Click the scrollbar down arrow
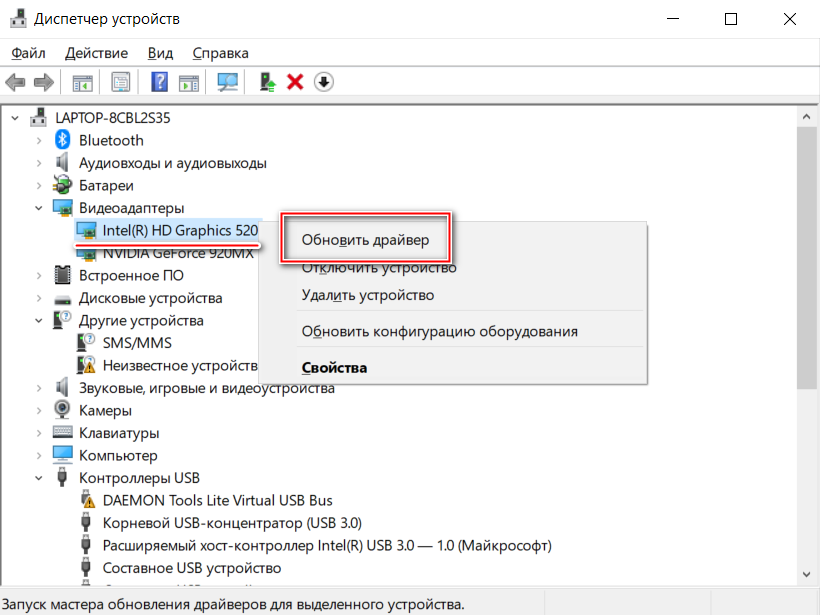Screen dimensions: 820x615 tap(806, 575)
